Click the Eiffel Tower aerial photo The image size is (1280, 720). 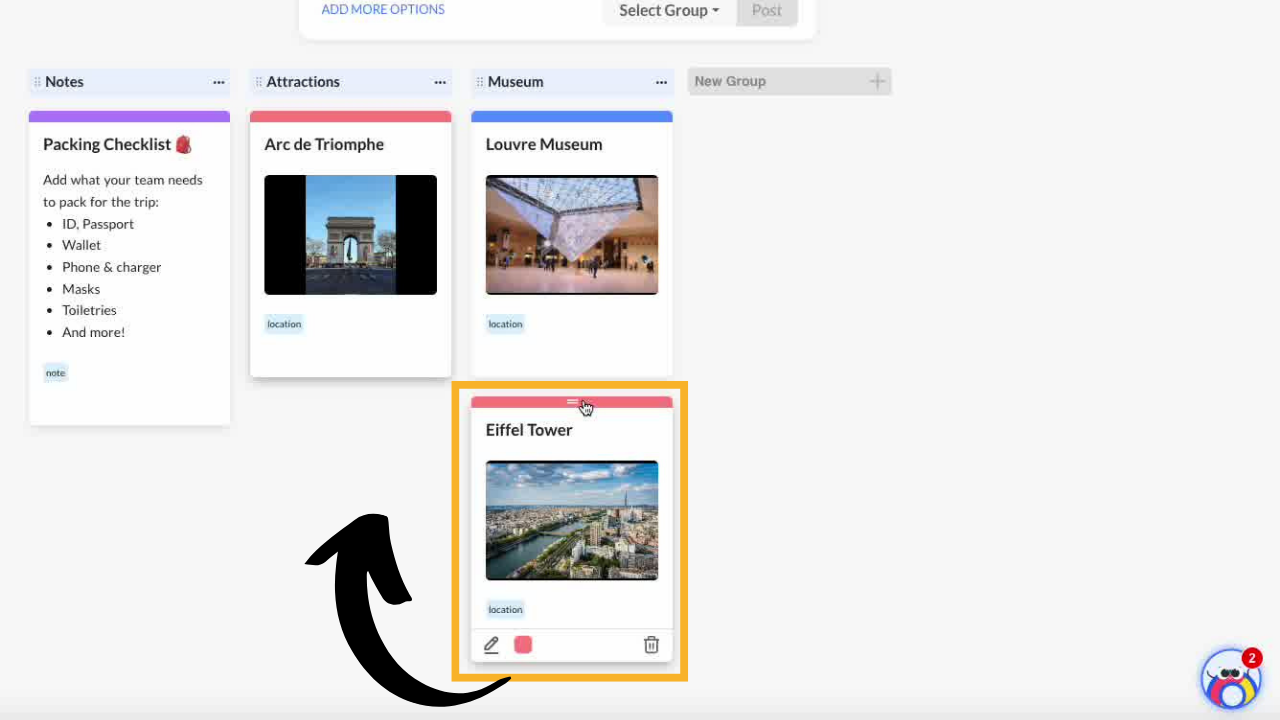pyautogui.click(x=572, y=520)
